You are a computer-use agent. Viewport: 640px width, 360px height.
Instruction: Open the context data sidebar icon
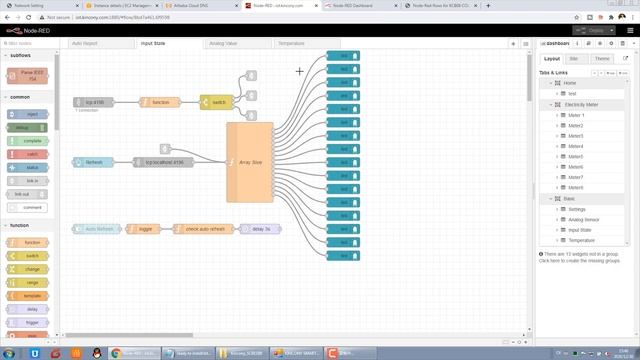coord(623,43)
